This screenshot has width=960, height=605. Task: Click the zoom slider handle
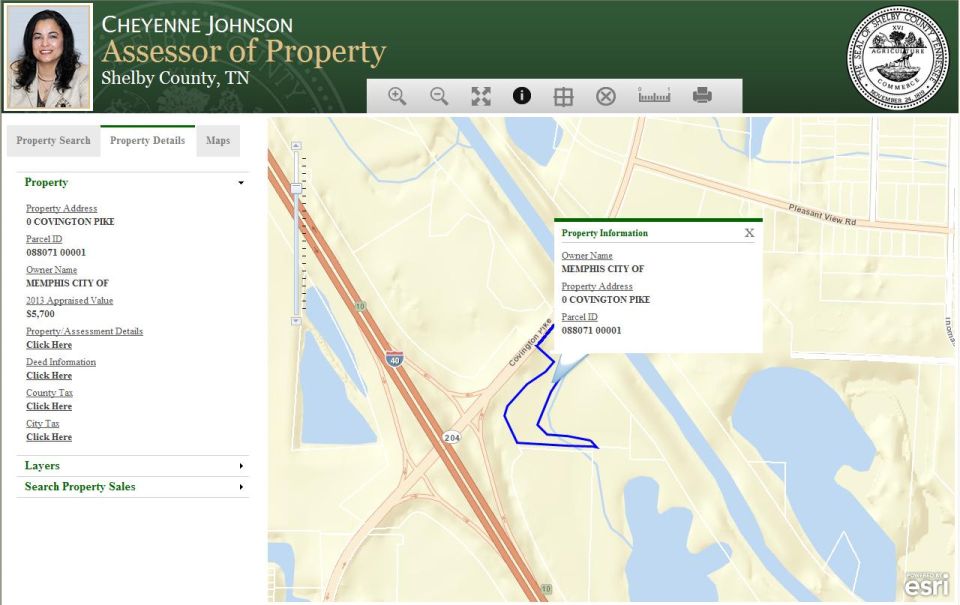[x=296, y=188]
